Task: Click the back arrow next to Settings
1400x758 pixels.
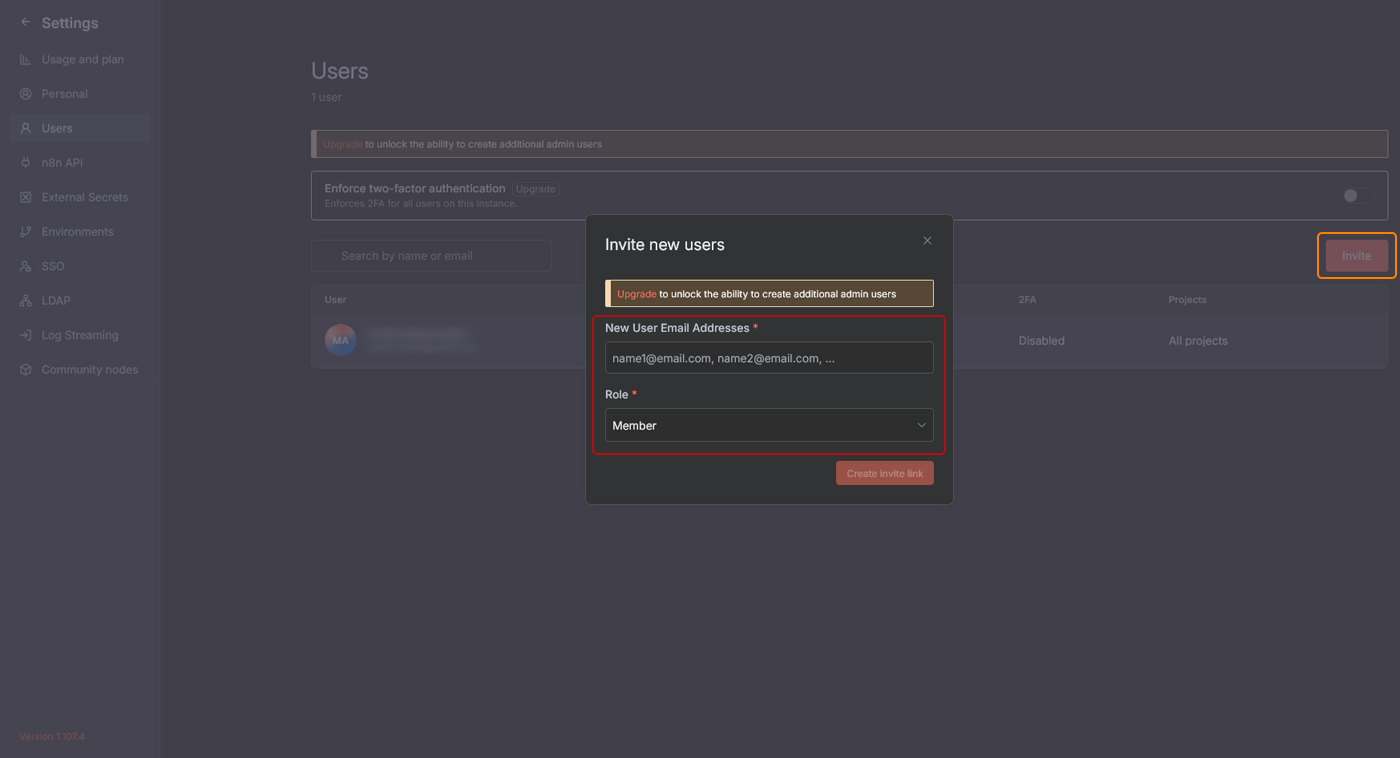Action: [26, 22]
